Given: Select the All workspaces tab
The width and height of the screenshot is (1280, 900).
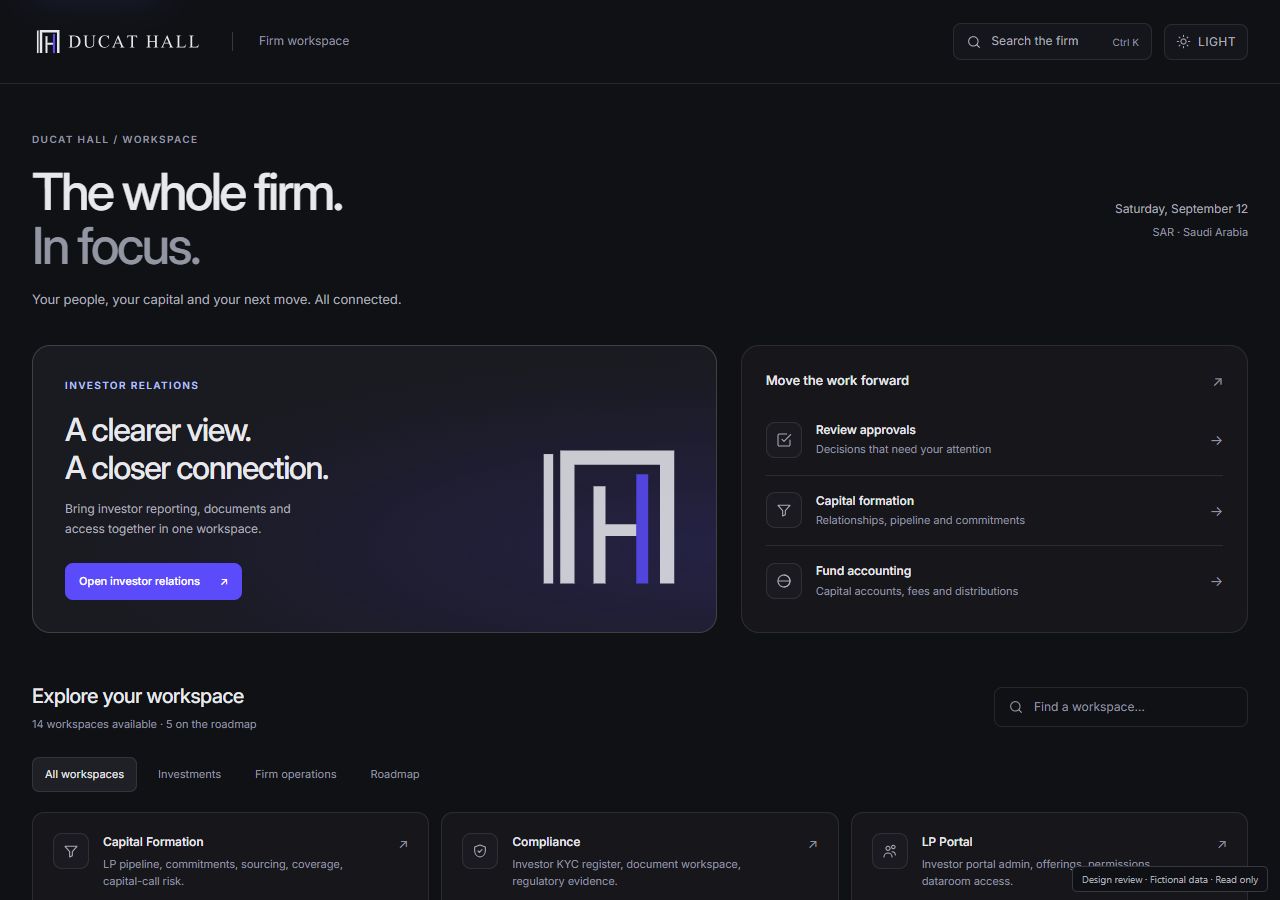Looking at the screenshot, I should tap(85, 774).
